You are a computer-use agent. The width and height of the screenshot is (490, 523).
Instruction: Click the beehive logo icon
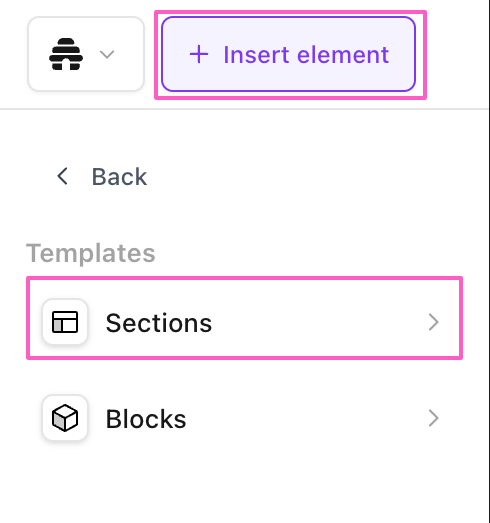[x=66, y=54]
